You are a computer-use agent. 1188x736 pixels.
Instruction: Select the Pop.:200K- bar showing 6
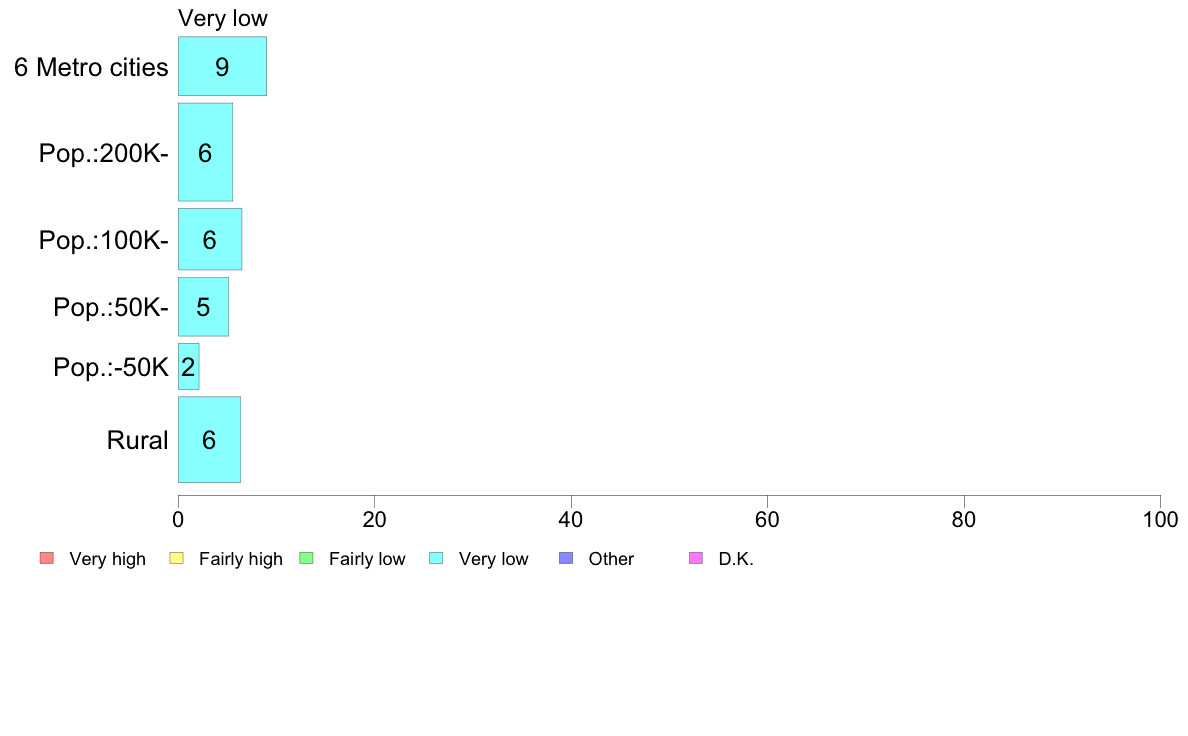click(x=205, y=152)
